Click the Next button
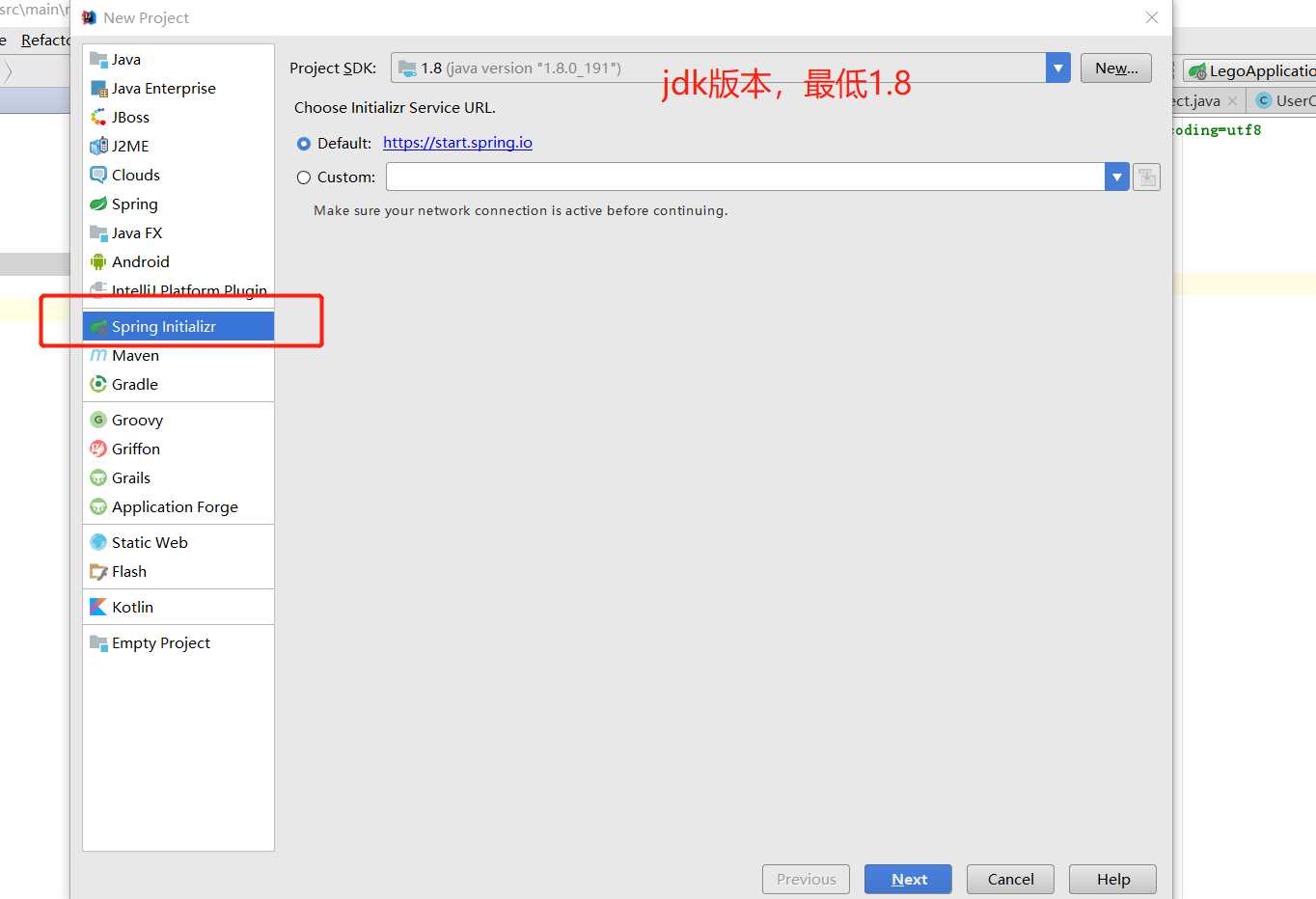Screen dimensions: 1316x899 coord(909,880)
